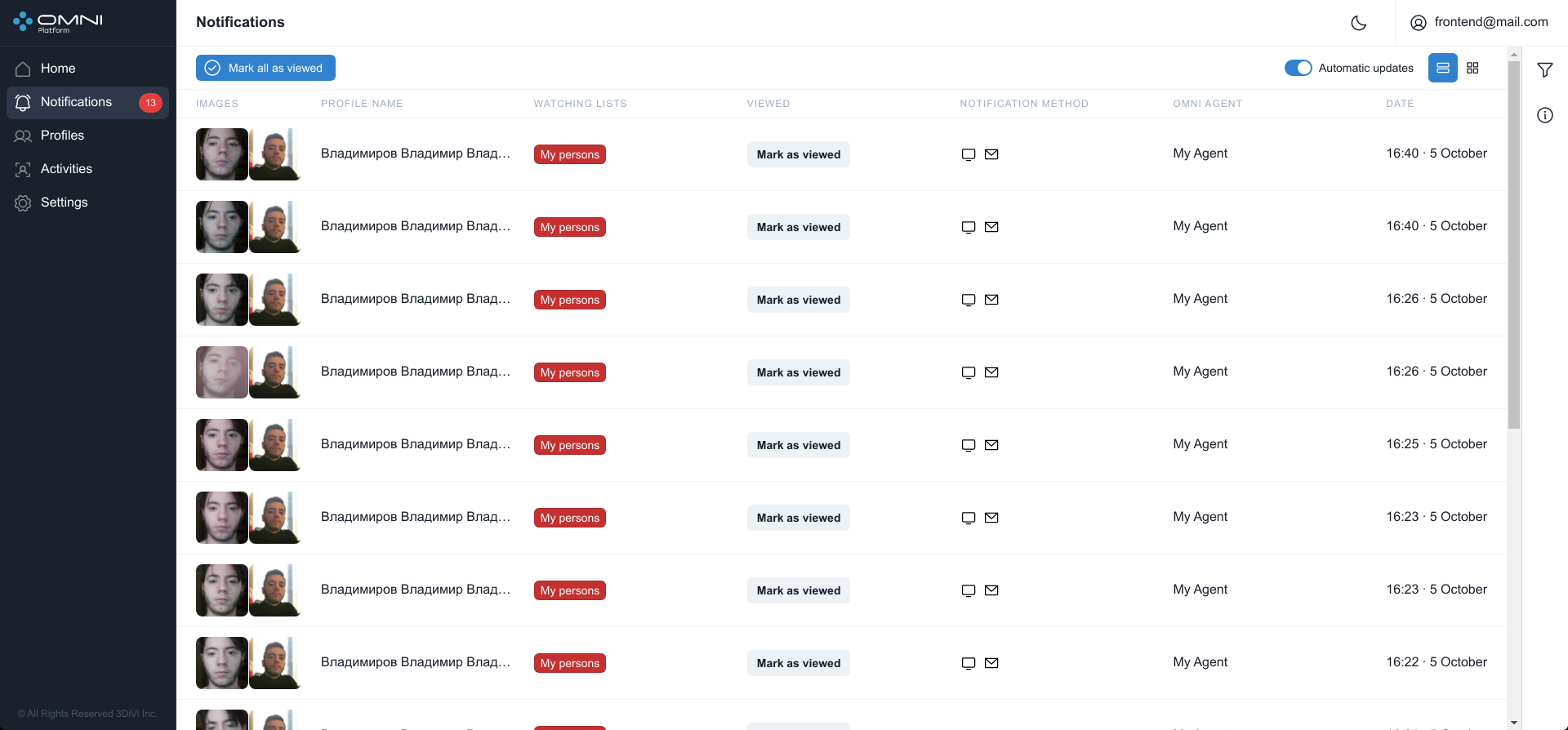Click the NOTIFICATION METHOD column header
Viewport: 1568px width, 730px height.
[1024, 104]
